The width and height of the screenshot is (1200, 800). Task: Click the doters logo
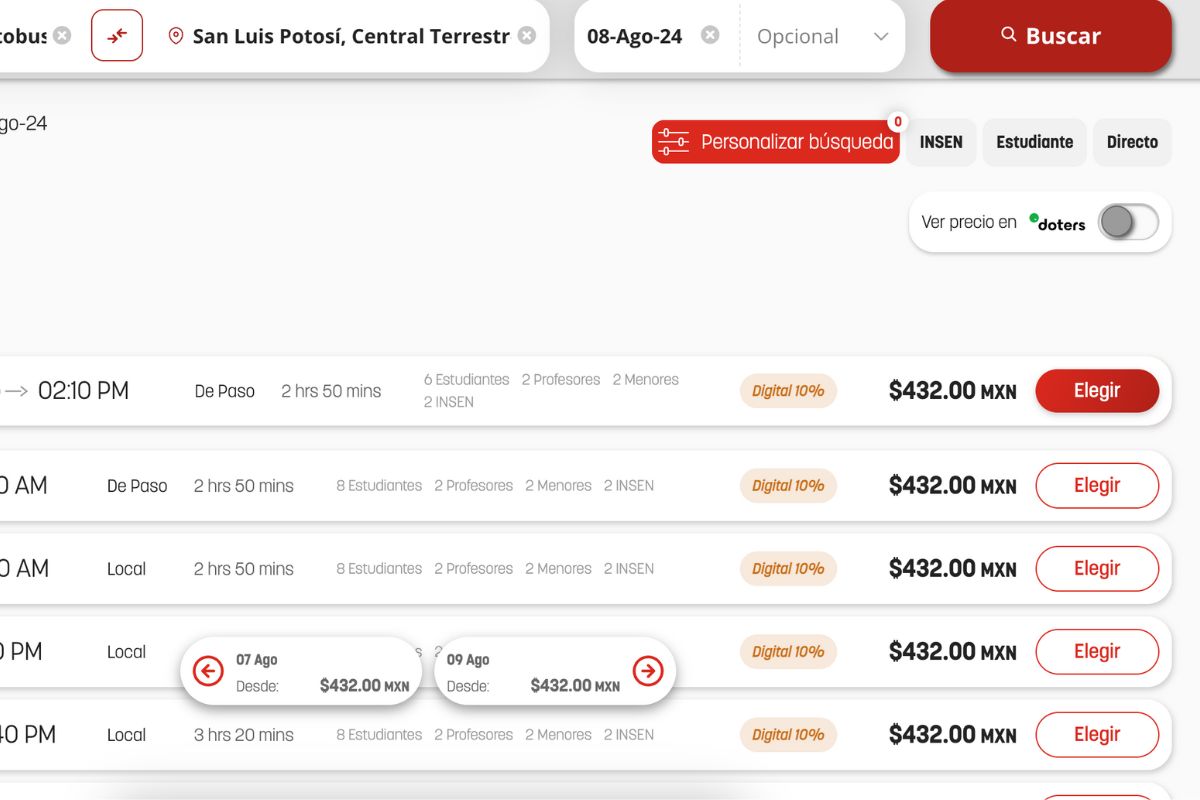[1057, 223]
